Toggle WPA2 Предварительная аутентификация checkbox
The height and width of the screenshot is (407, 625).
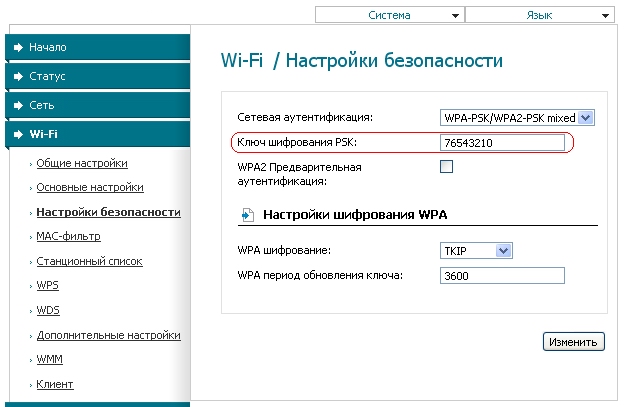pos(447,167)
